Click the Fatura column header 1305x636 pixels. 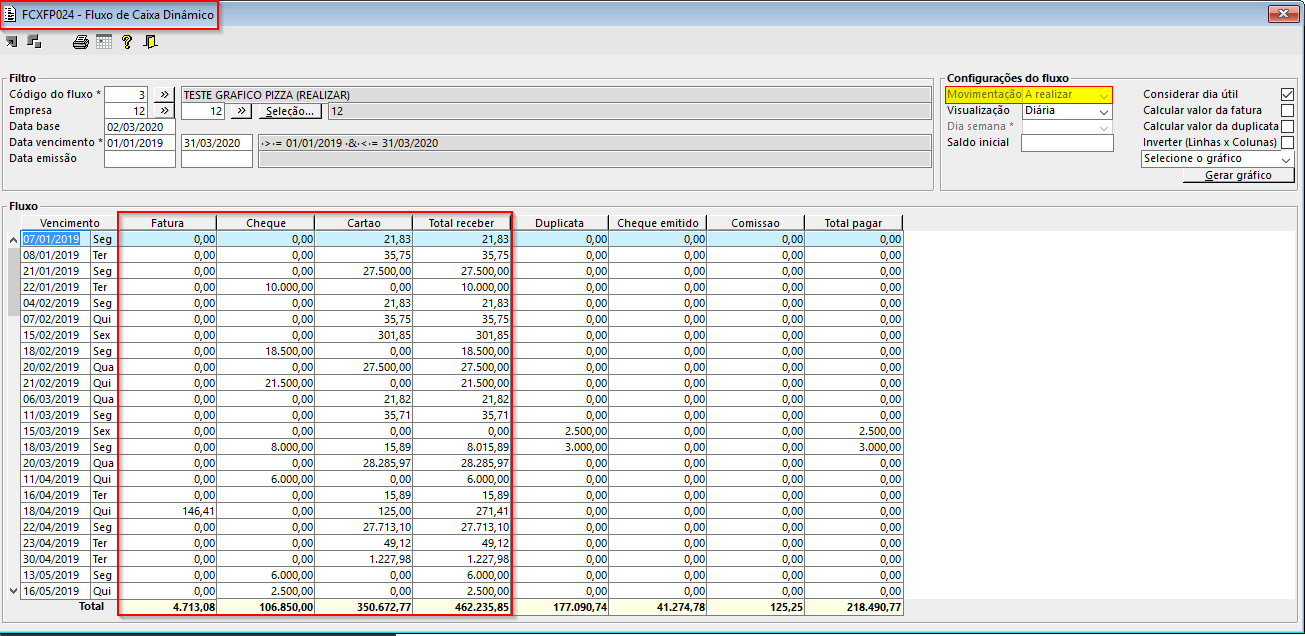pyautogui.click(x=167, y=223)
